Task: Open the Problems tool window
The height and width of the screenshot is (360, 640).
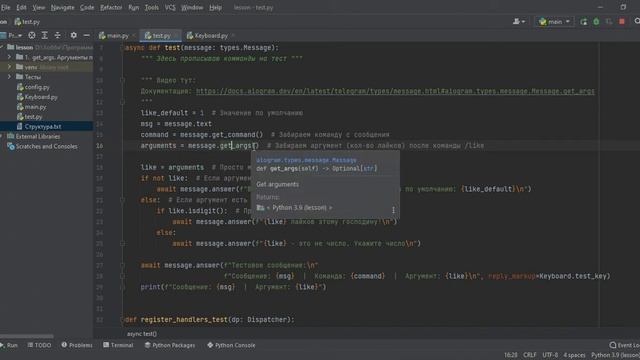Action: [77, 345]
